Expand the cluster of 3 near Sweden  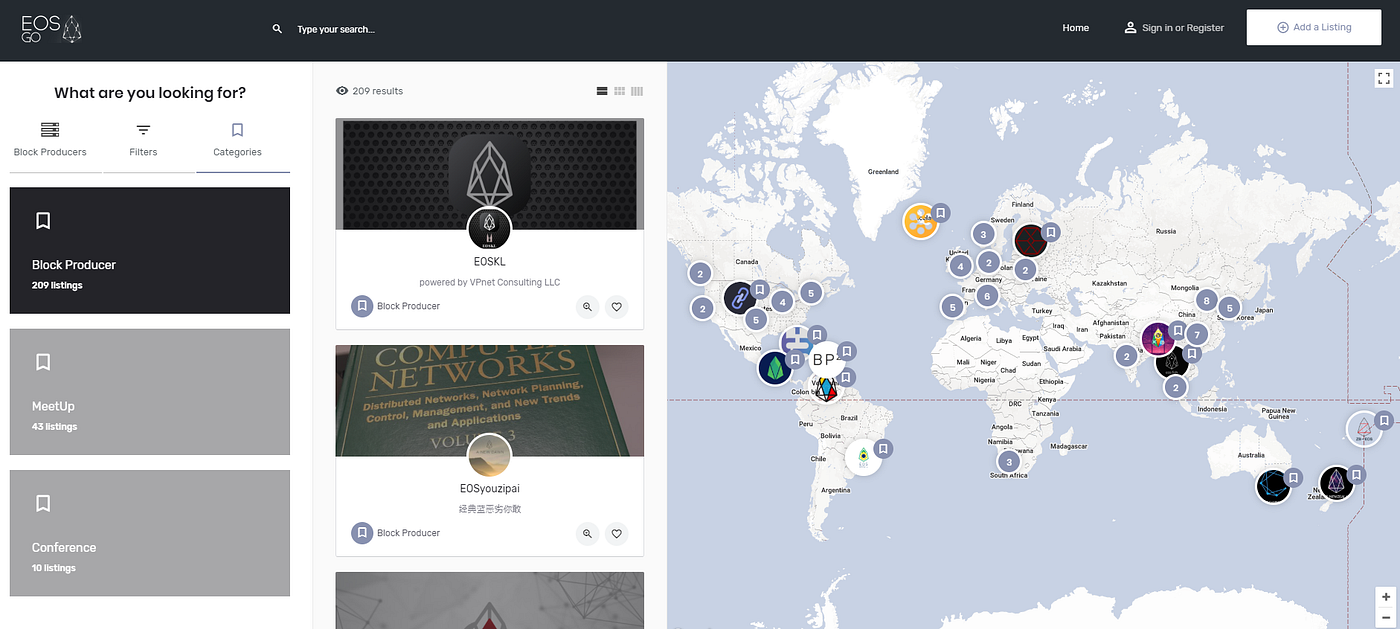pos(983,235)
